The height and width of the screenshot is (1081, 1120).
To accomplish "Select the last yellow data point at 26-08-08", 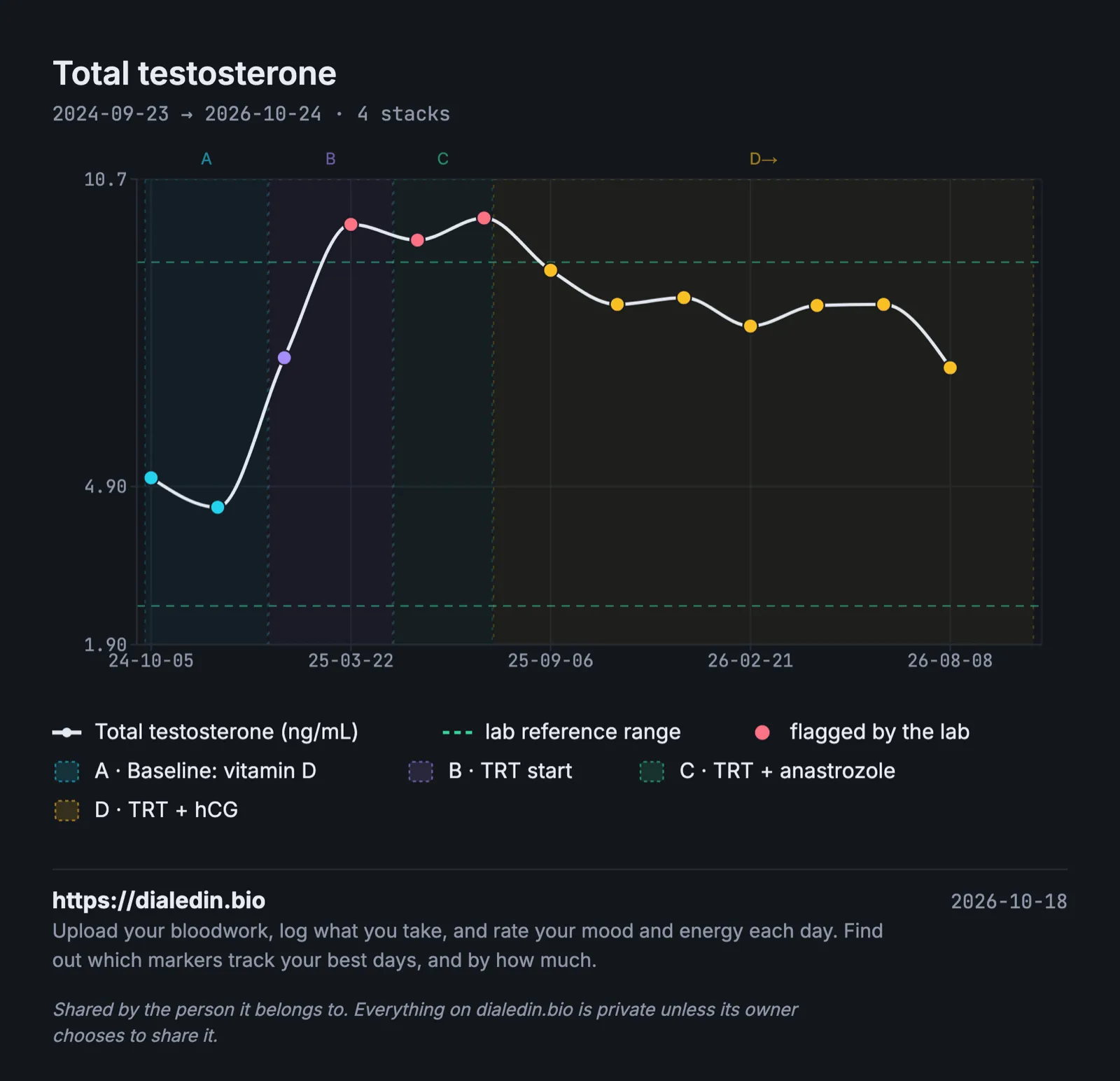I will click(950, 368).
